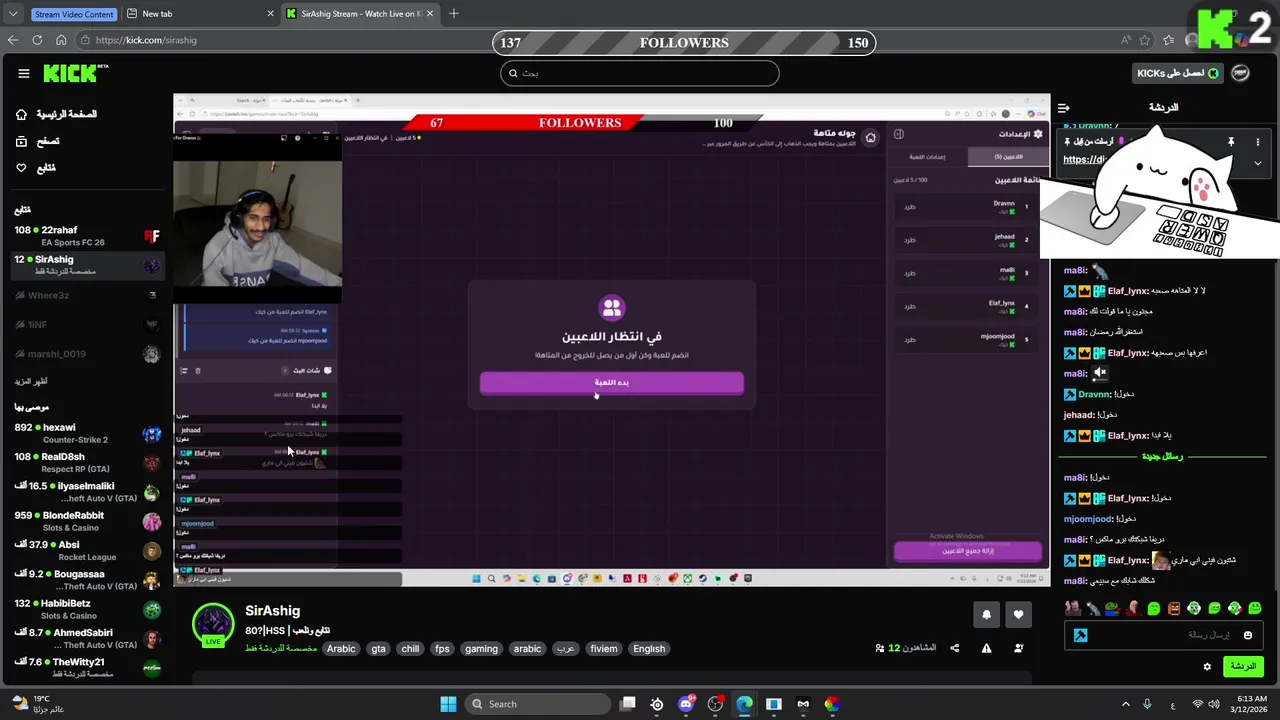Viewport: 1280px width, 720px height.
Task: Open hexawi recommended channel
Action: [87, 433]
